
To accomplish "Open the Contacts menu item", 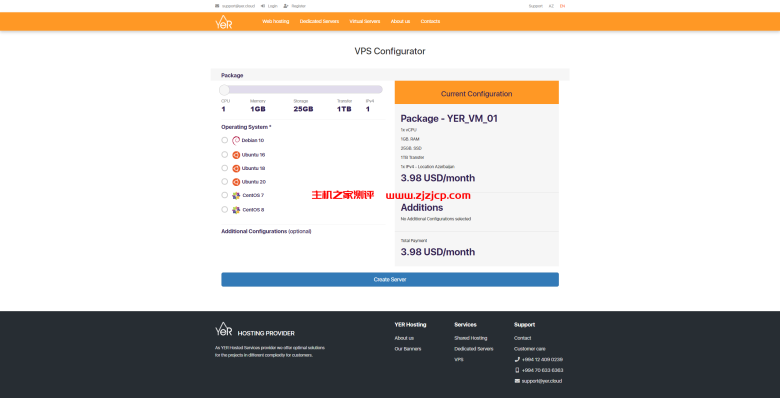I will 430,21.
